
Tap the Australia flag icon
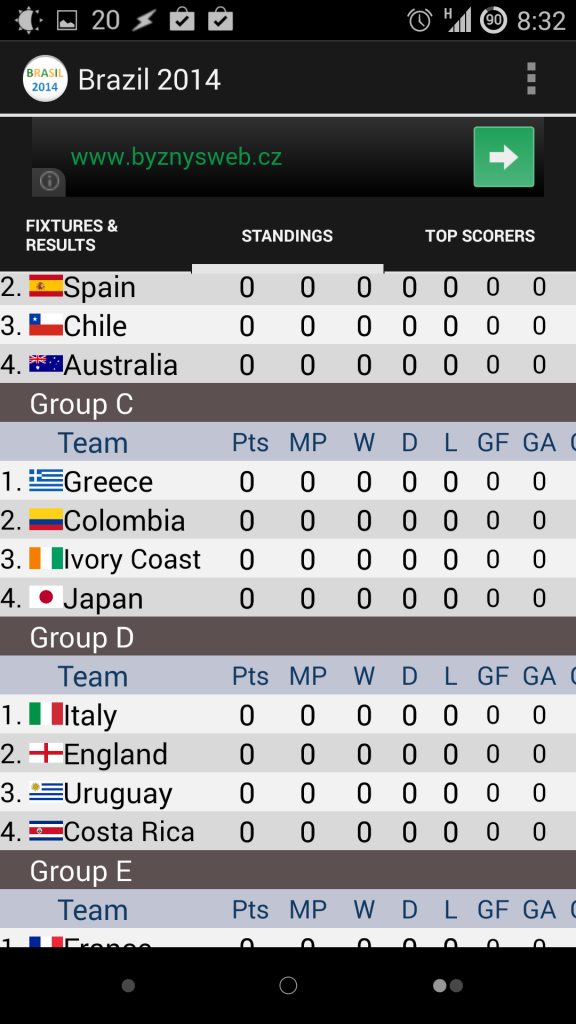46,364
